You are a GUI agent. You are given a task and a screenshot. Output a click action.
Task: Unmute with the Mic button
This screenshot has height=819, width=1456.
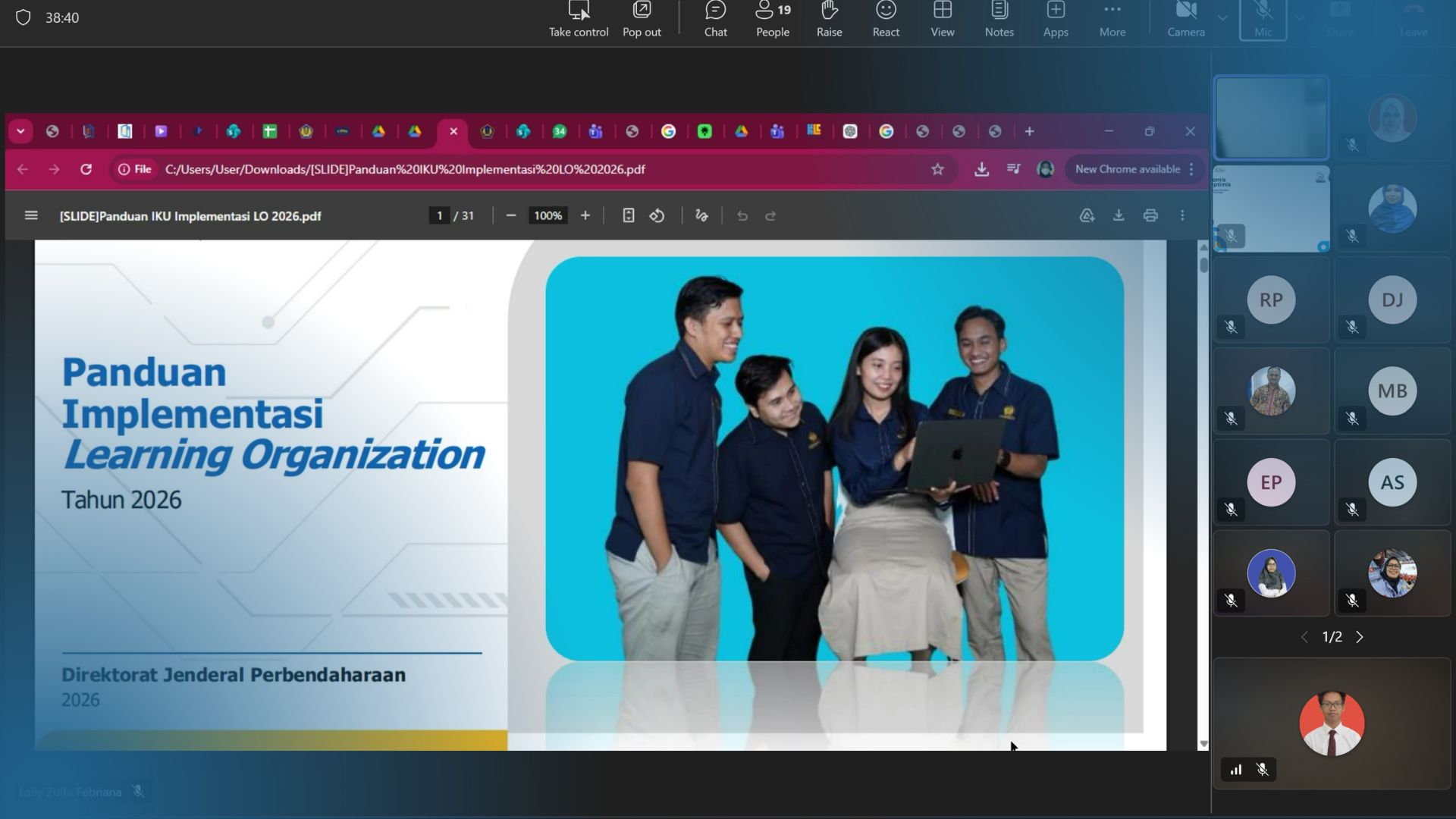pos(1263,19)
